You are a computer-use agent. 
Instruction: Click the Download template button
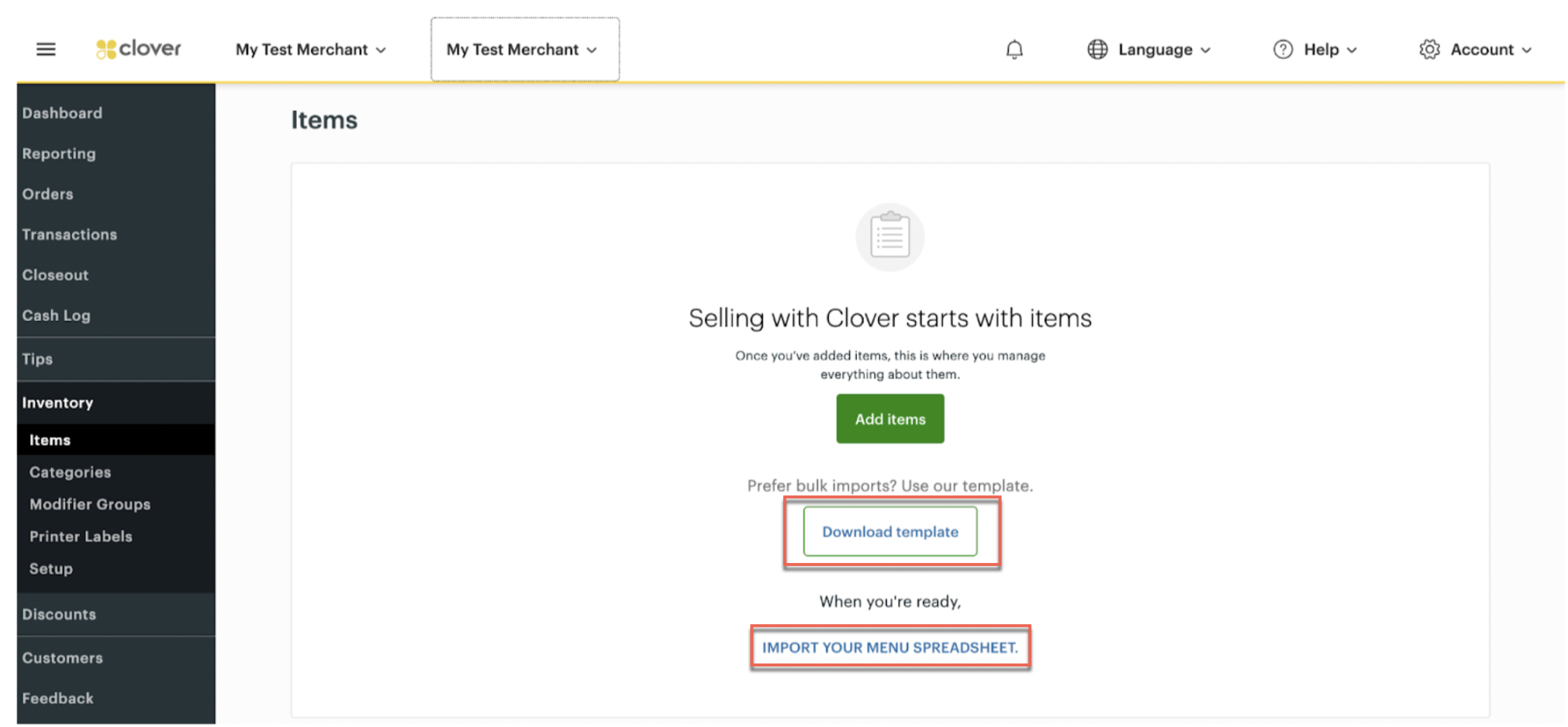[890, 532]
